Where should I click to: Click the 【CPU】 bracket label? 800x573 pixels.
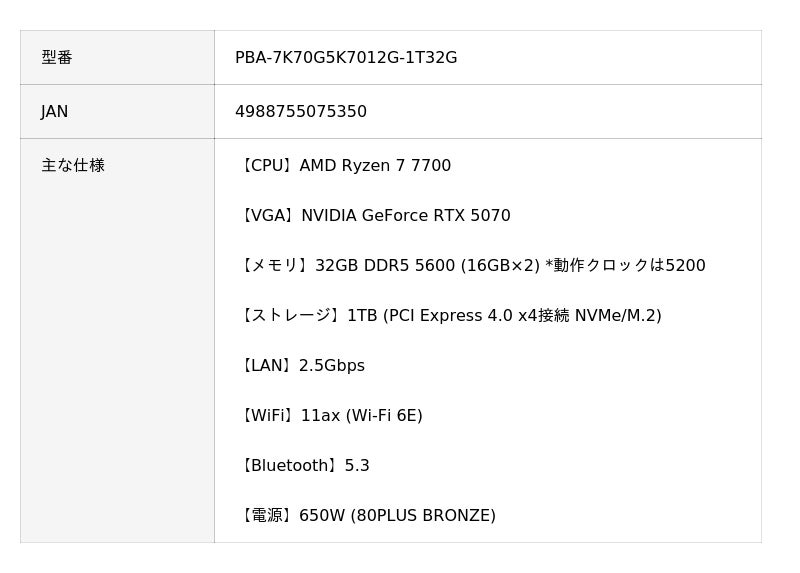coord(267,166)
